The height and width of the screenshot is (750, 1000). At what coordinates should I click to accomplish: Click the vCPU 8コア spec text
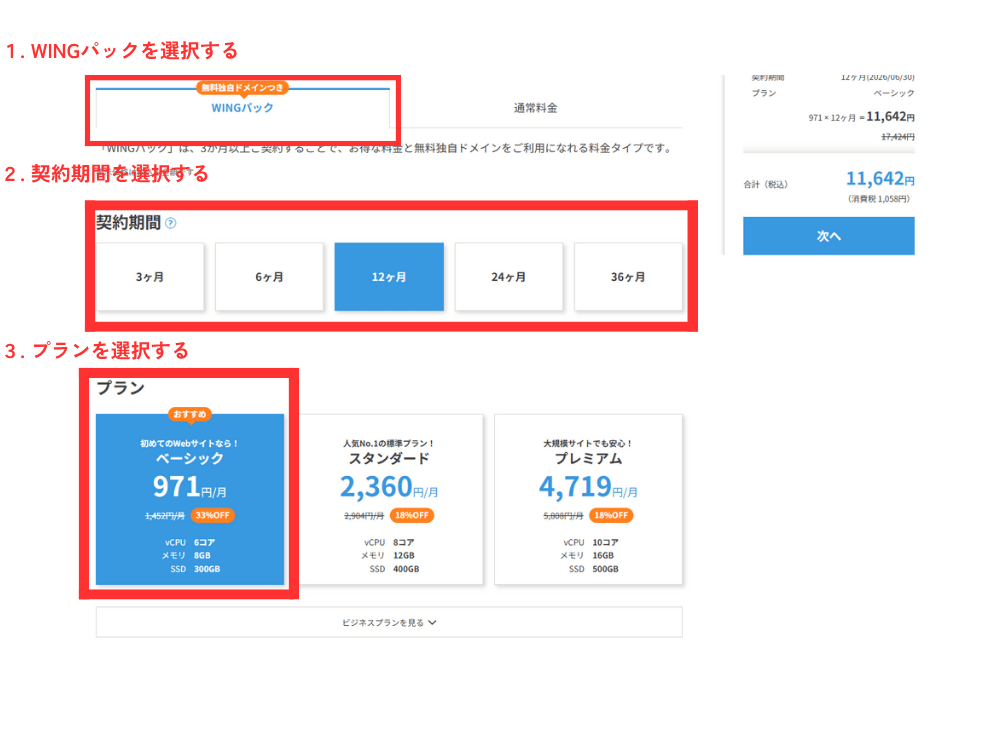coord(389,542)
